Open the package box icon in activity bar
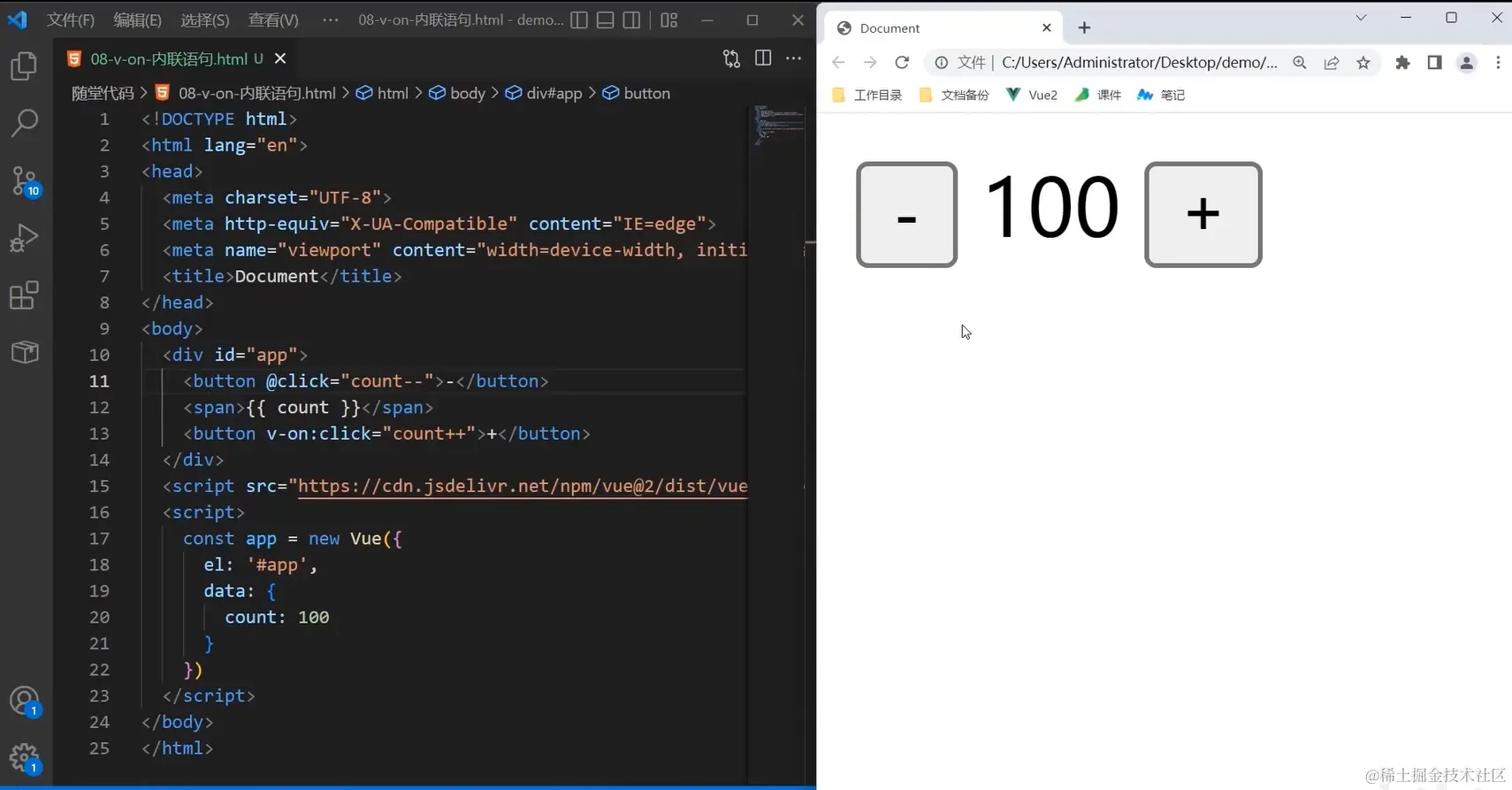Viewport: 1512px width, 790px height. (x=24, y=352)
